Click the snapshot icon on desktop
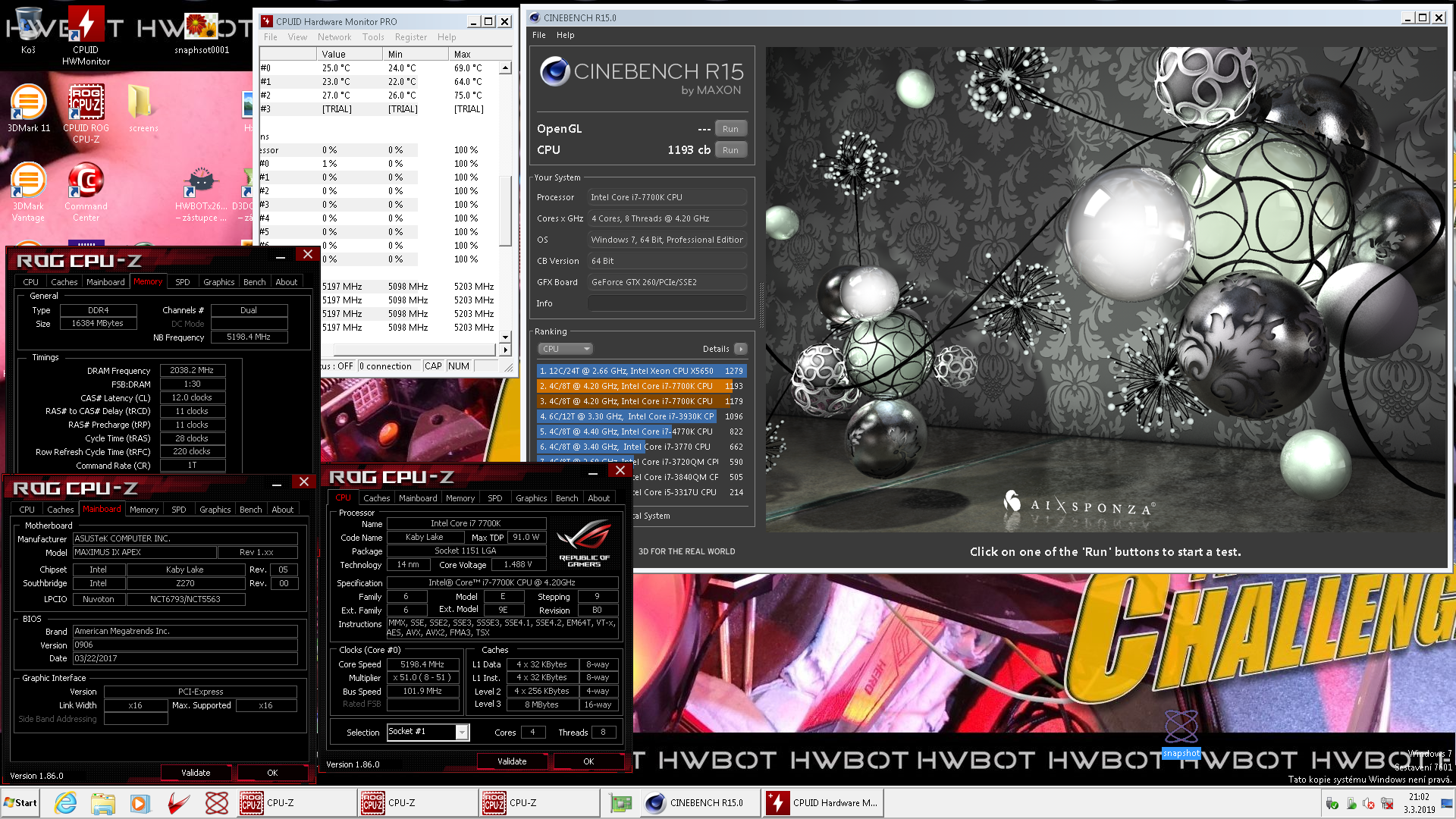This screenshot has width=1456, height=819. (1181, 733)
